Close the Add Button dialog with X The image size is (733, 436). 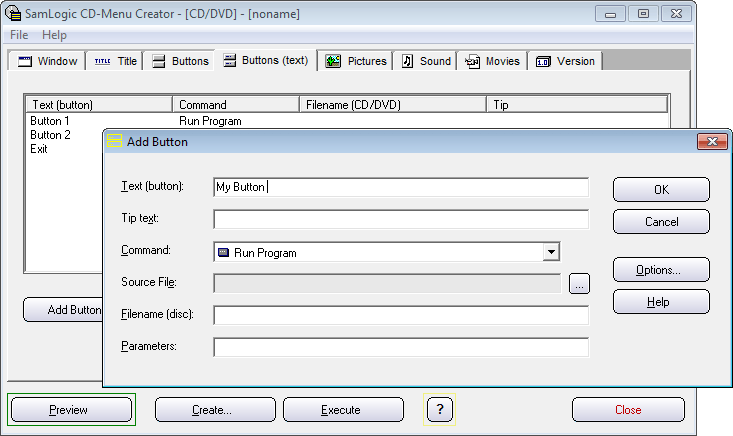[x=712, y=141]
